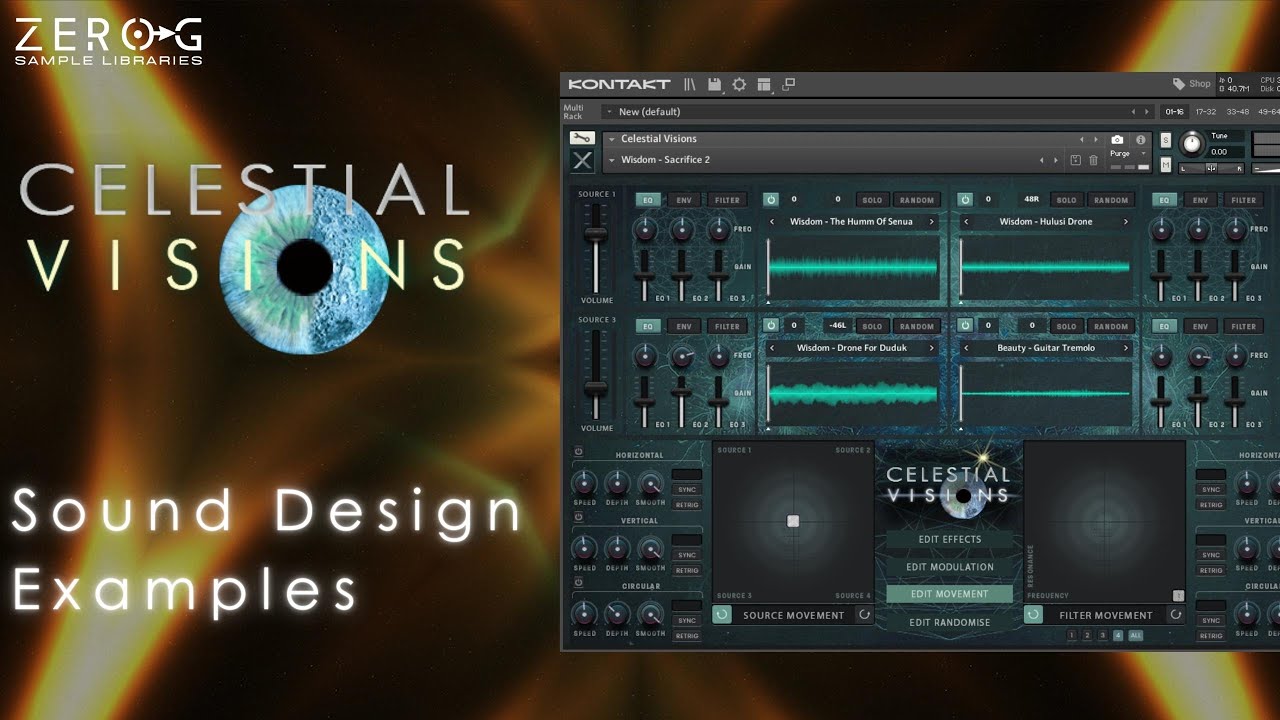
Task: Open Kontakt settings gear icon
Action: pyautogui.click(x=739, y=84)
